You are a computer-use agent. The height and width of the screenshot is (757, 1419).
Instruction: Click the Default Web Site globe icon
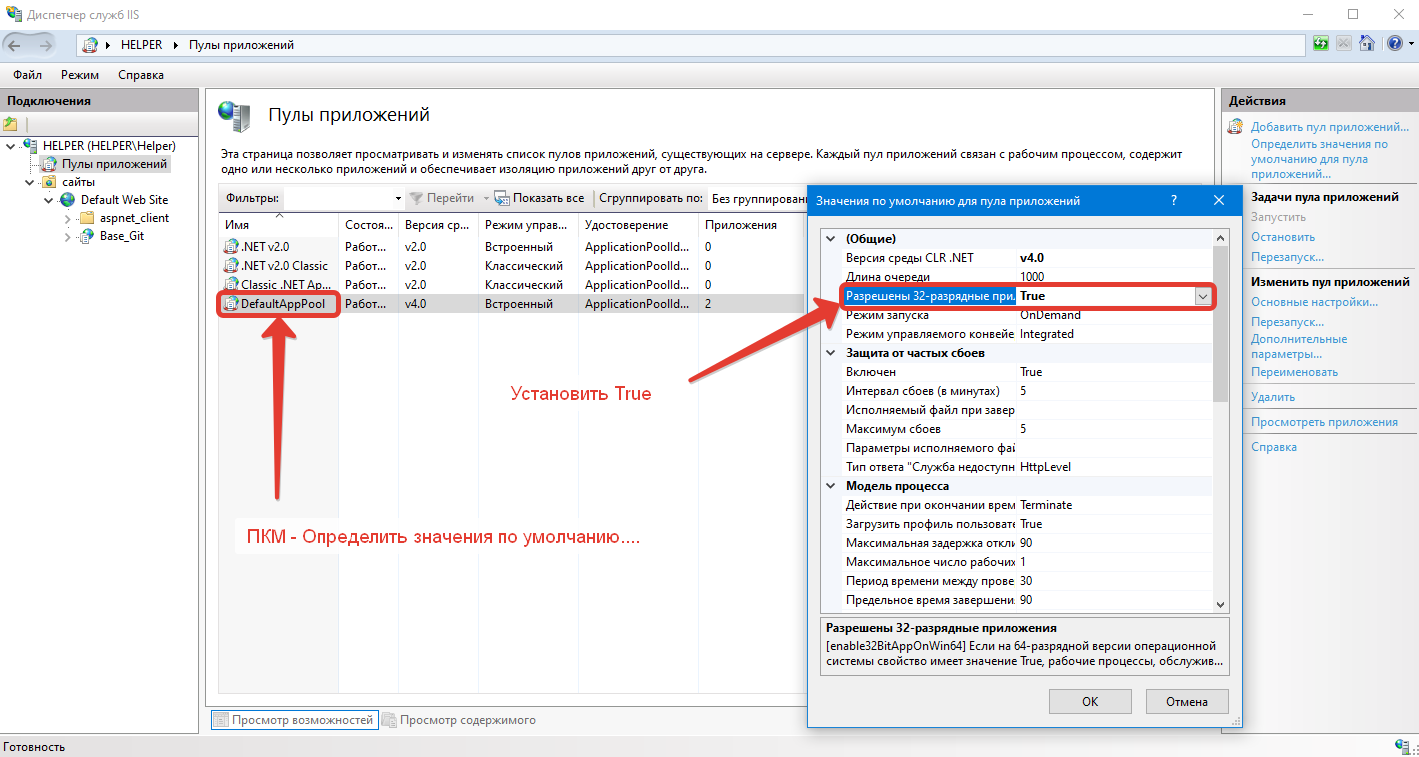(68, 199)
